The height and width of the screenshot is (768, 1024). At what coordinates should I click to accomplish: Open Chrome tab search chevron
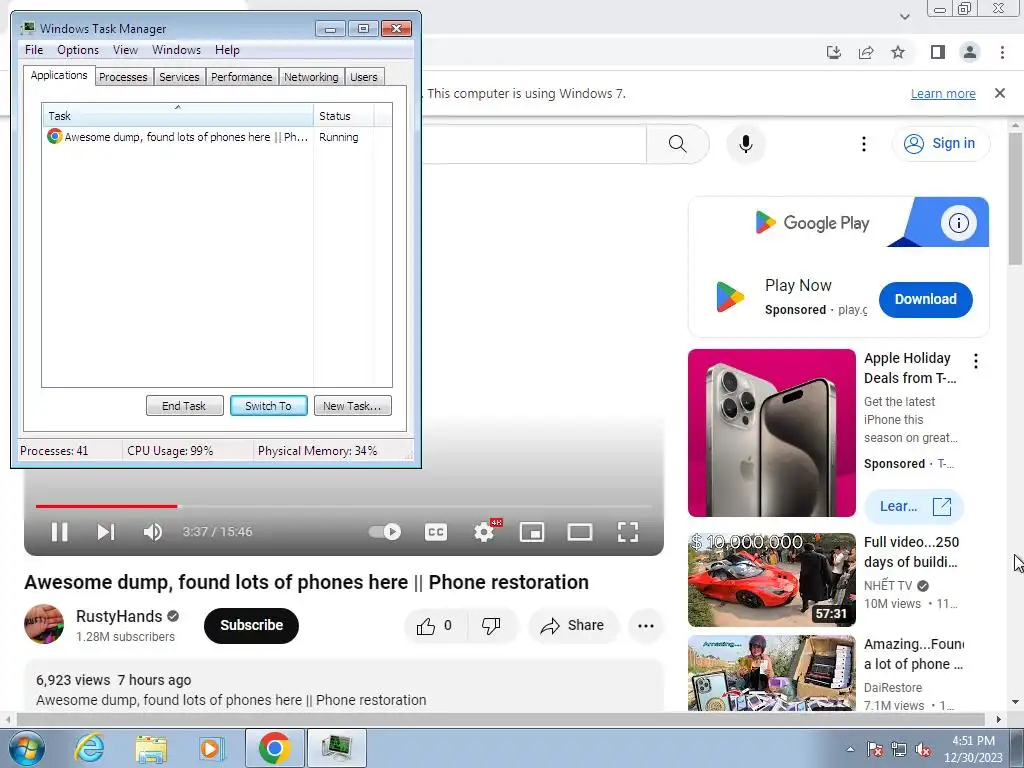click(x=904, y=16)
